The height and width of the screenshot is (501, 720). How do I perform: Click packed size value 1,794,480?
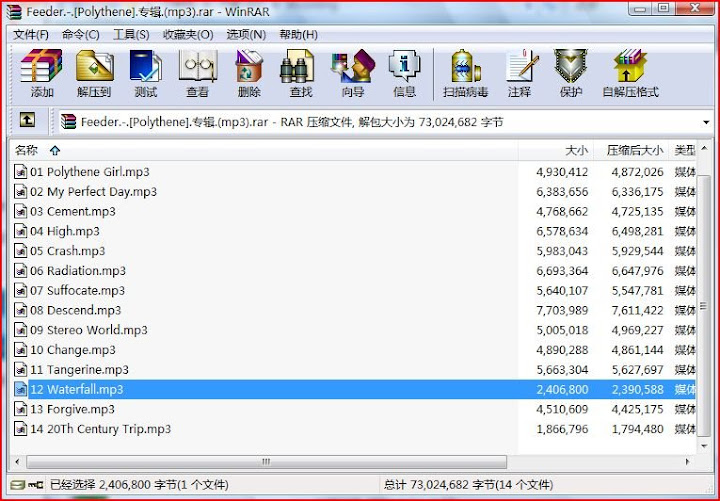coord(637,429)
